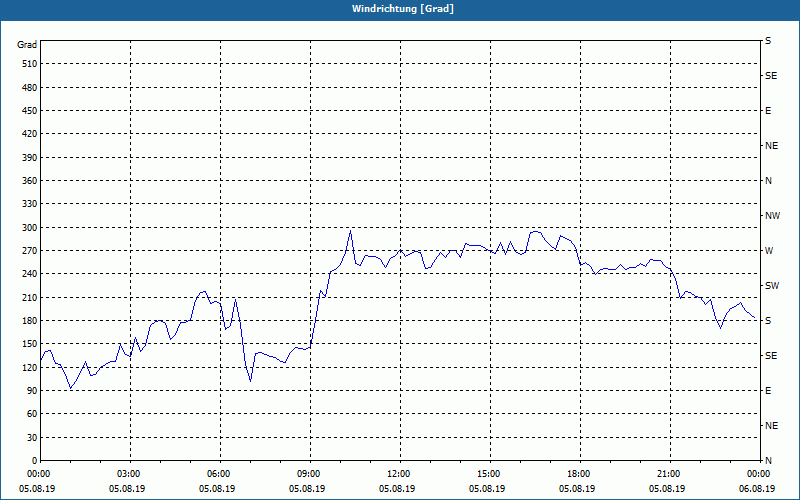
Task: Select the W compass label
Action: coord(769,251)
